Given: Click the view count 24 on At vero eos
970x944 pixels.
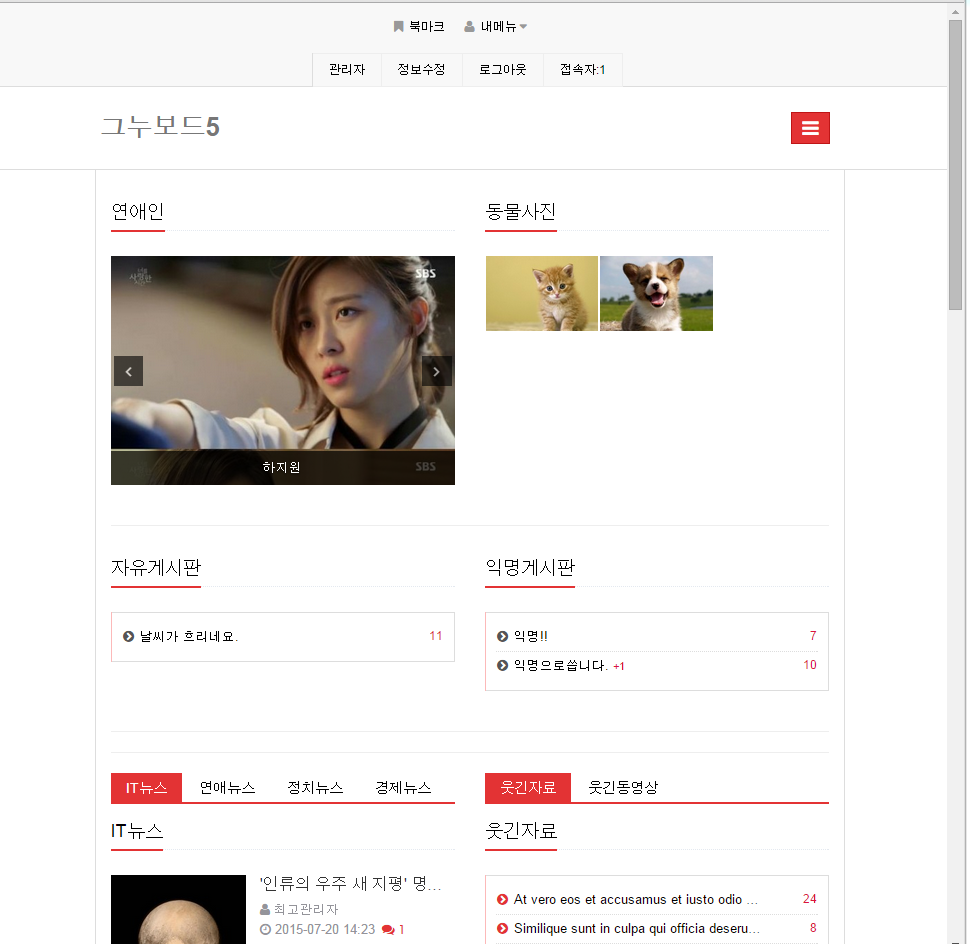Looking at the screenshot, I should point(810,899).
